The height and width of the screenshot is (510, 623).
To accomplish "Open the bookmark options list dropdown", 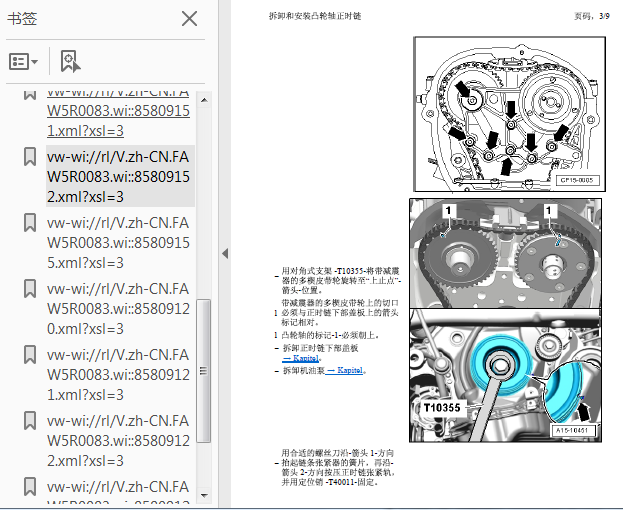I will pyautogui.click(x=23, y=62).
